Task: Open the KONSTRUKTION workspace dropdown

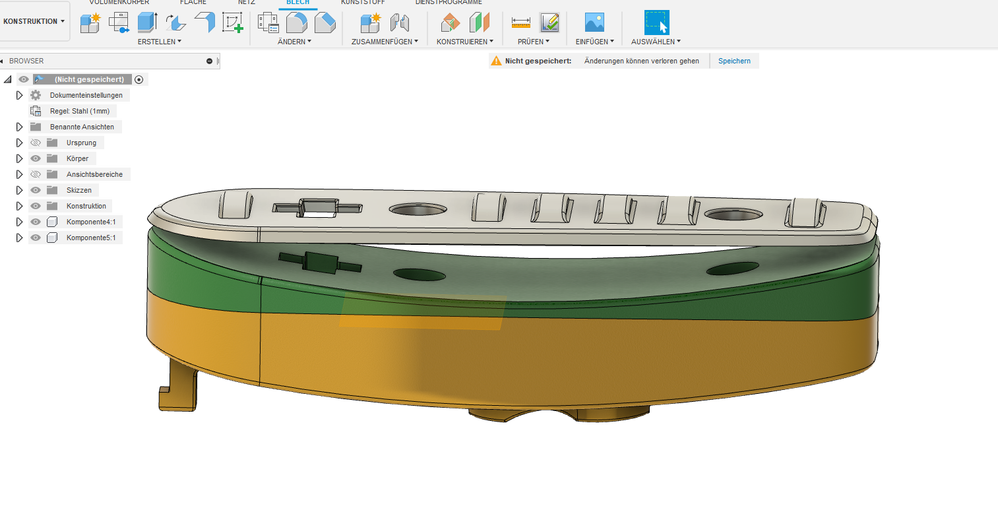Action: point(34,21)
